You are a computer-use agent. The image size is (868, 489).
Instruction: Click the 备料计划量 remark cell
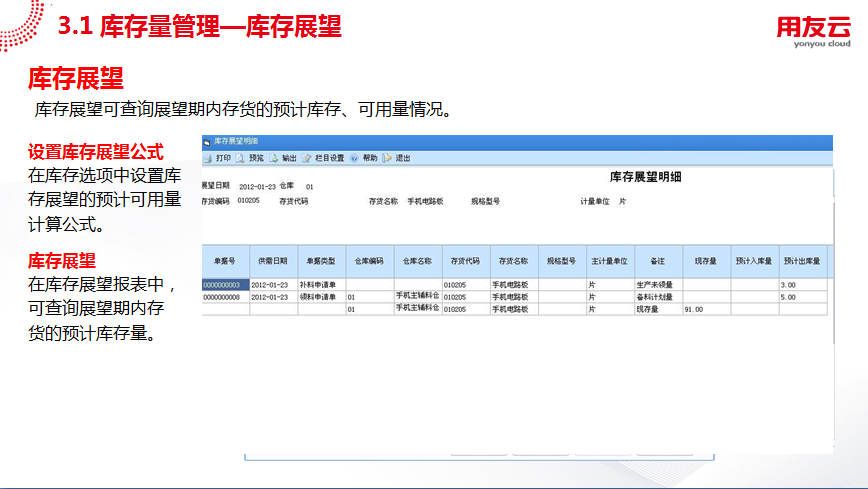655,297
